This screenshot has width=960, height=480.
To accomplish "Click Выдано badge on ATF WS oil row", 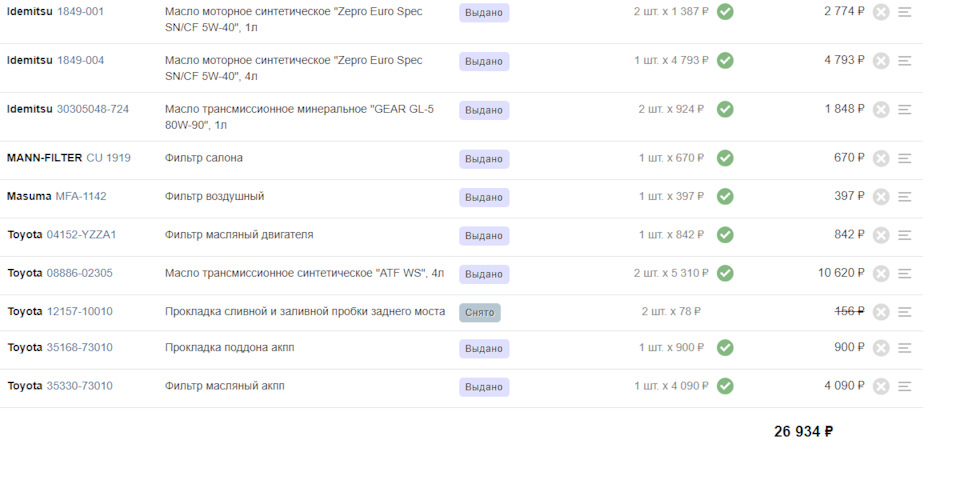I will (x=484, y=274).
